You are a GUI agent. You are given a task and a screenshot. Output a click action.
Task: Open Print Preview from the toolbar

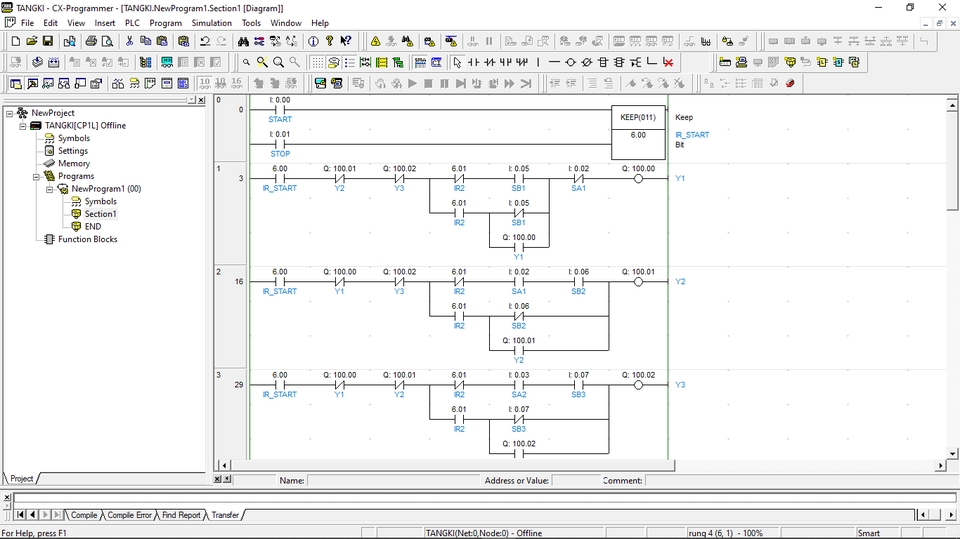[x=107, y=42]
